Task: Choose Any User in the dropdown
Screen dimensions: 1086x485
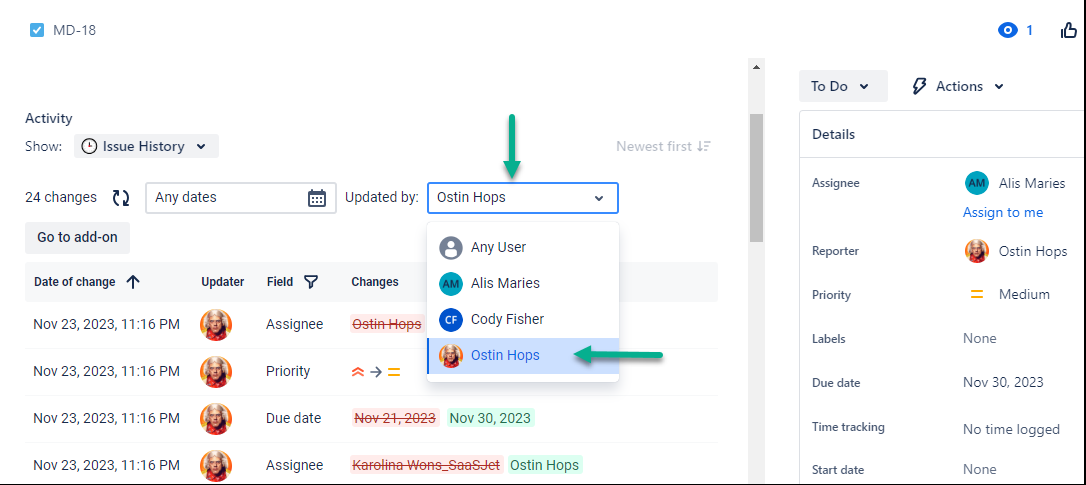Action: [x=497, y=247]
